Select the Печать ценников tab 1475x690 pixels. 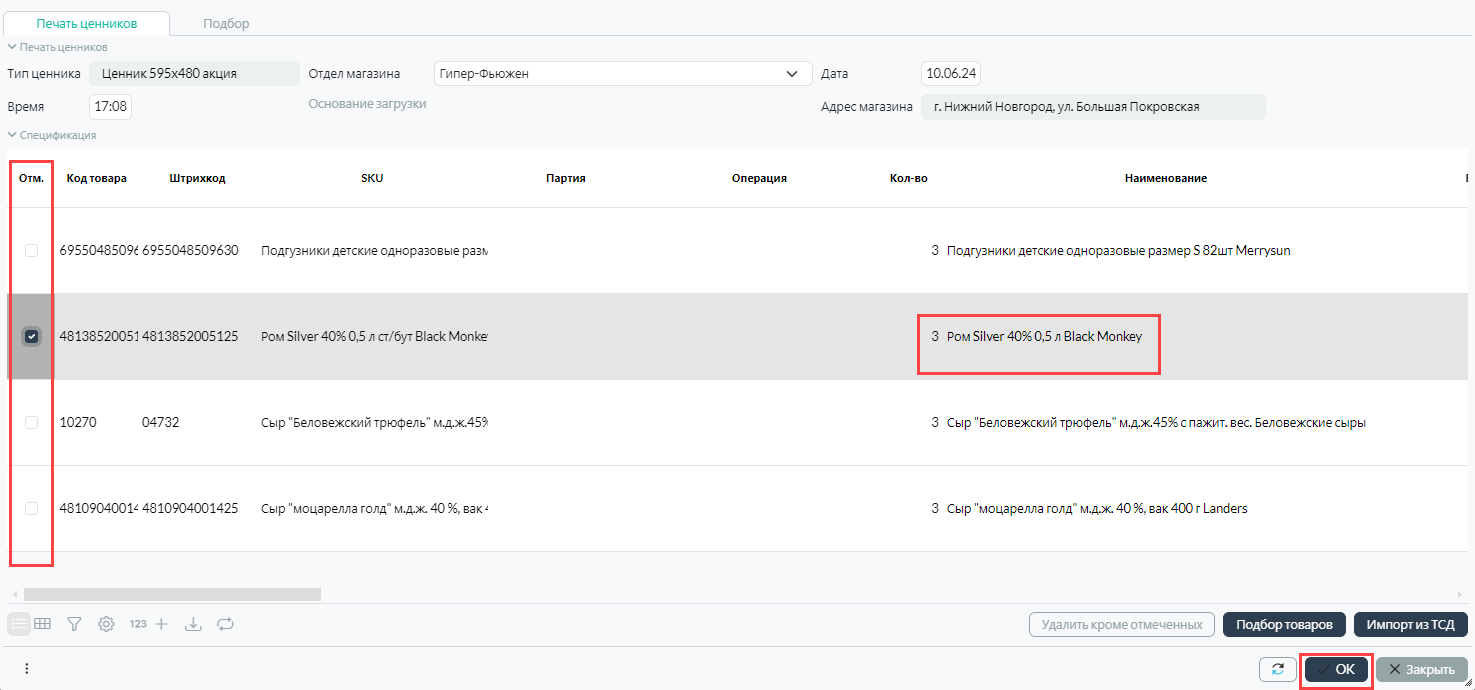click(x=87, y=23)
